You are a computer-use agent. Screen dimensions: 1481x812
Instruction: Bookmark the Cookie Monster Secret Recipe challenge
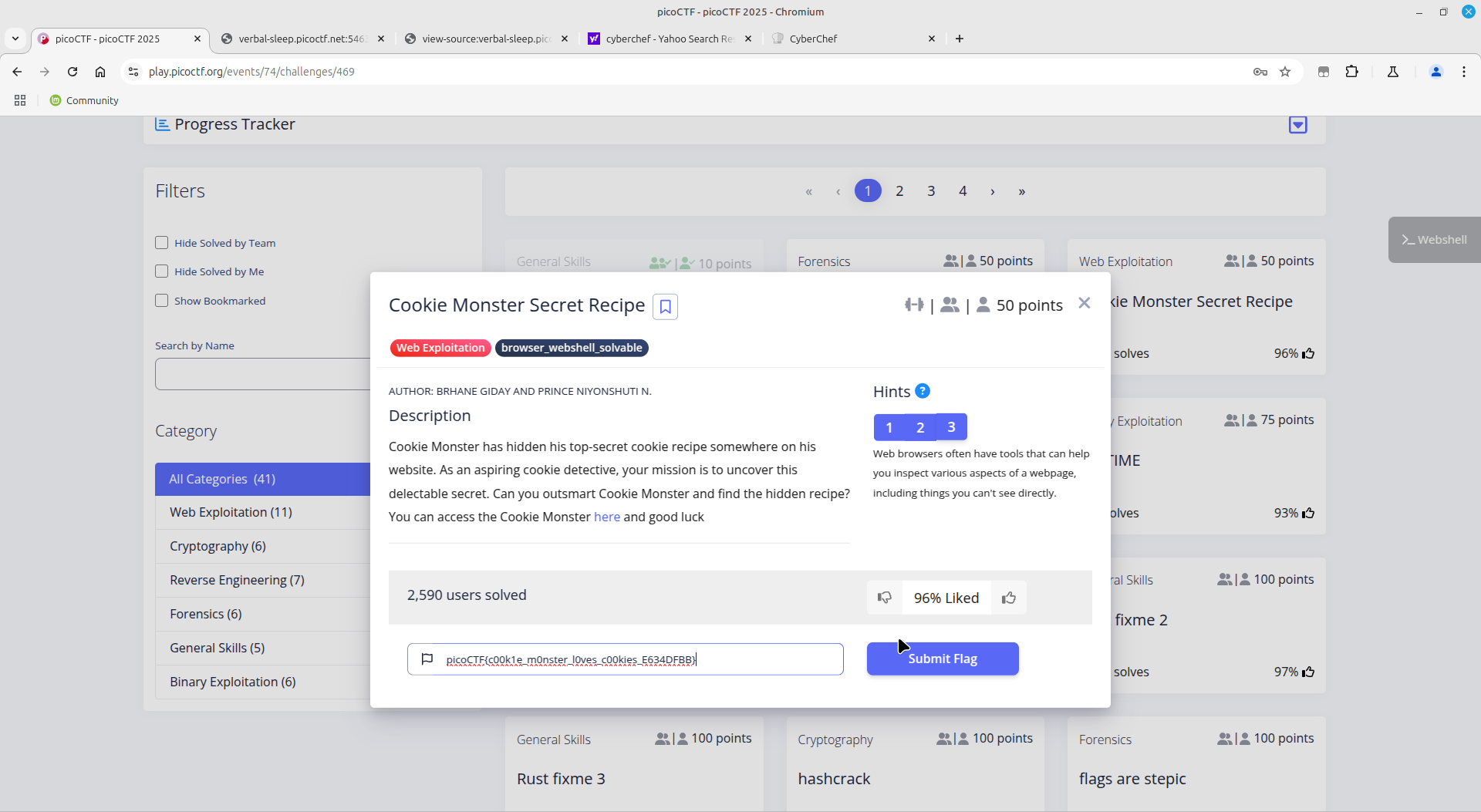pyautogui.click(x=665, y=307)
